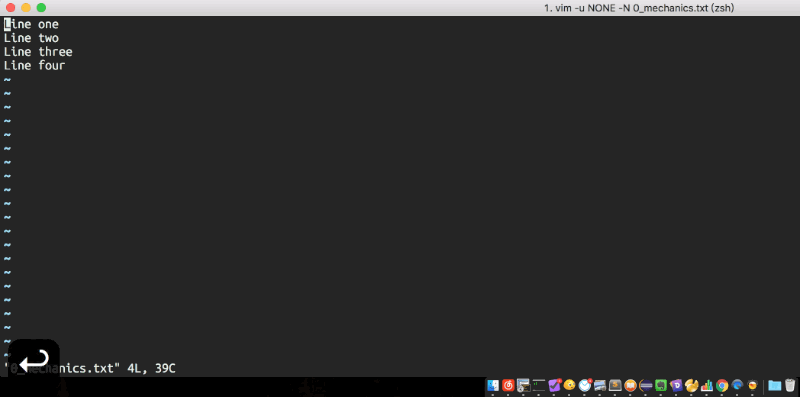Open the blue folder in dock
The image size is (800, 397).
tap(774, 385)
